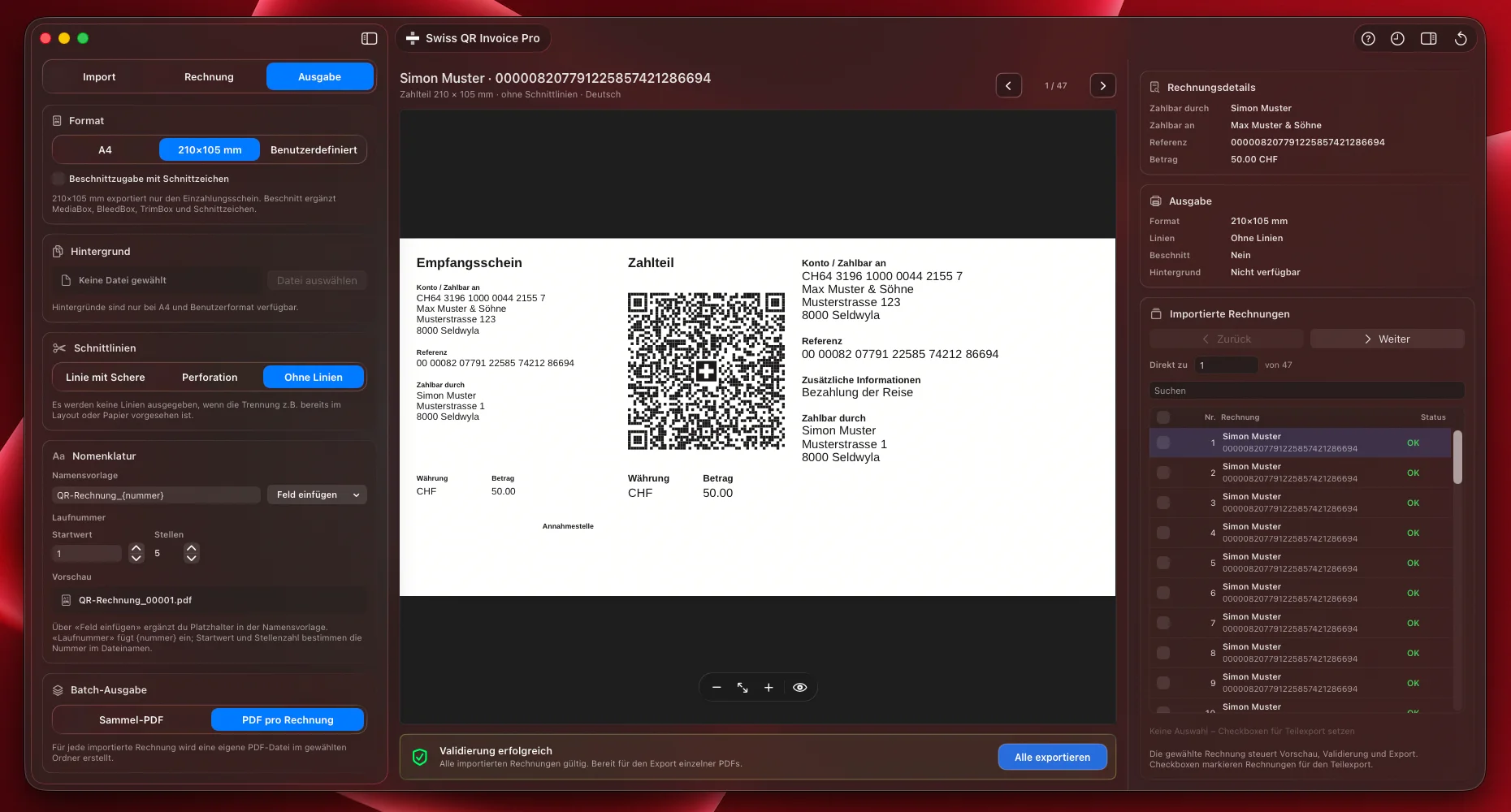Click the Startwert input field
This screenshot has height=812, width=1511.
pyautogui.click(x=87, y=553)
